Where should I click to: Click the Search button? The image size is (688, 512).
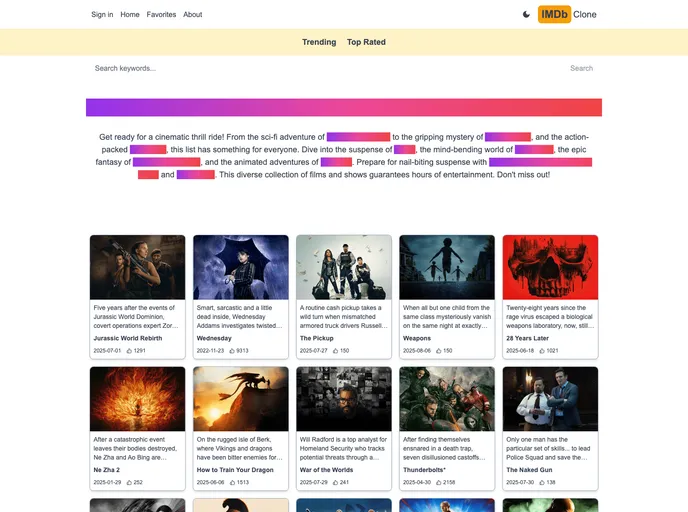pos(581,68)
